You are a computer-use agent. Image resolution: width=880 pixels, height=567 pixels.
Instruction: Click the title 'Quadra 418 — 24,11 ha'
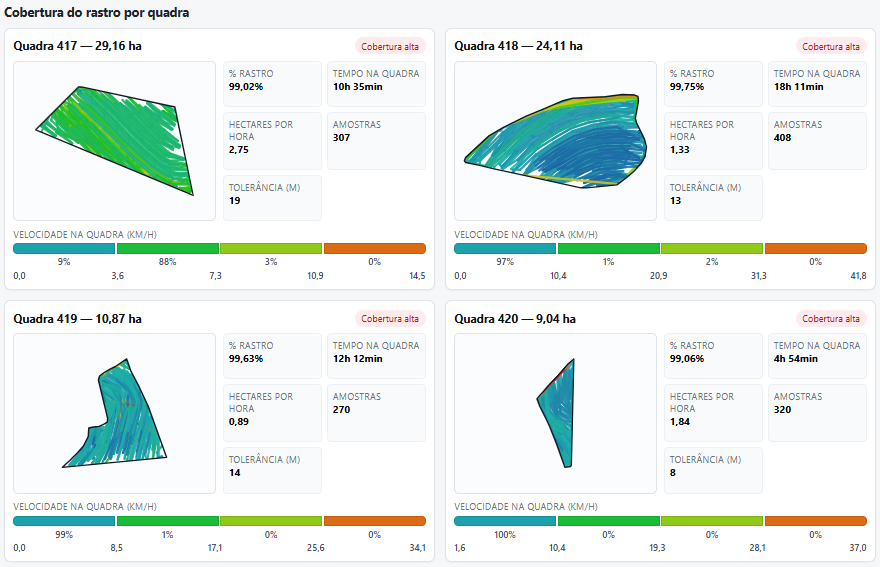click(x=519, y=46)
